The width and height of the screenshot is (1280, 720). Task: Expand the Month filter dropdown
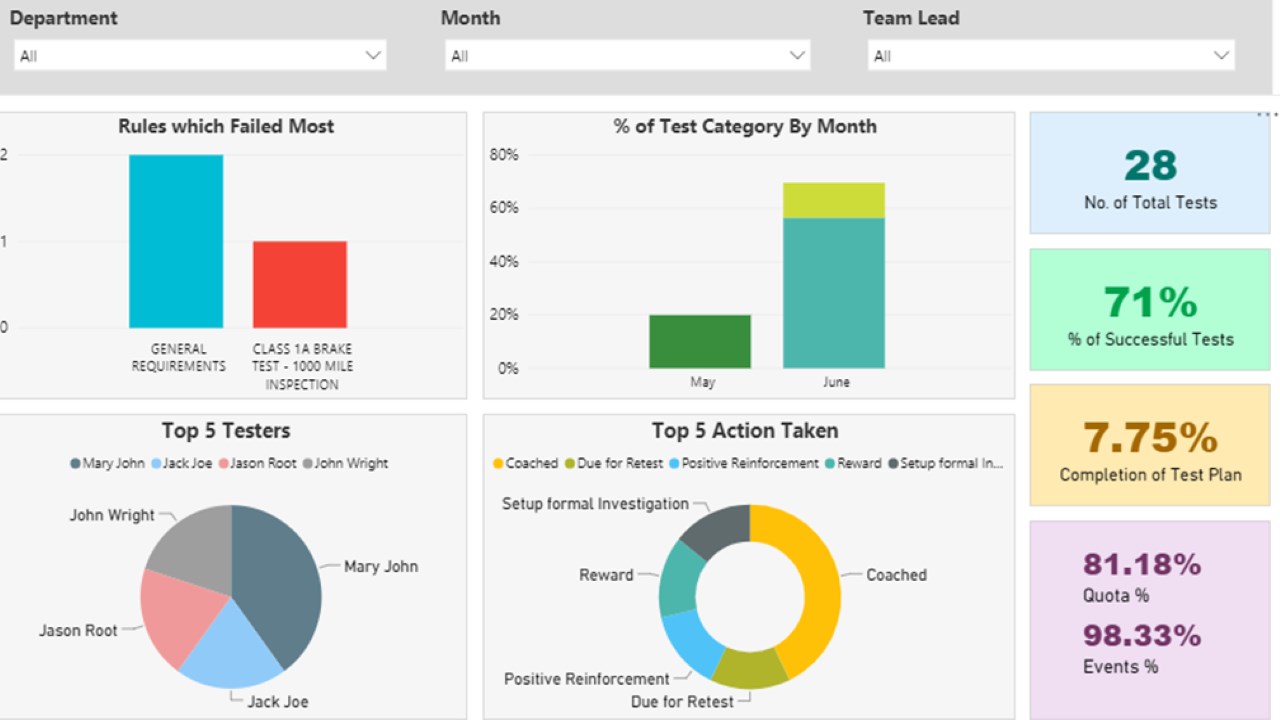point(627,56)
